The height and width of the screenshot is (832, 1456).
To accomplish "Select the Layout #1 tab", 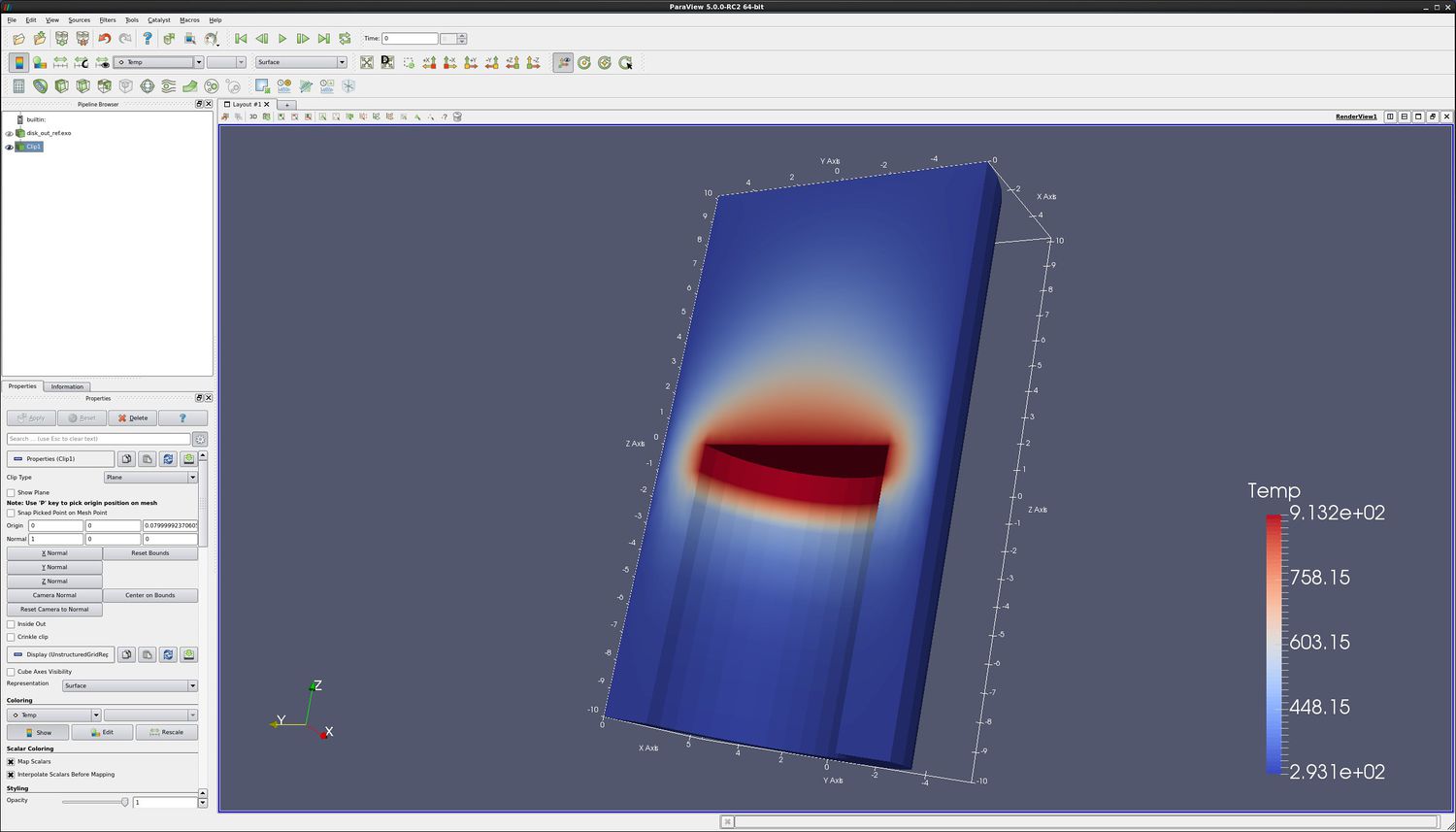I will (x=247, y=104).
